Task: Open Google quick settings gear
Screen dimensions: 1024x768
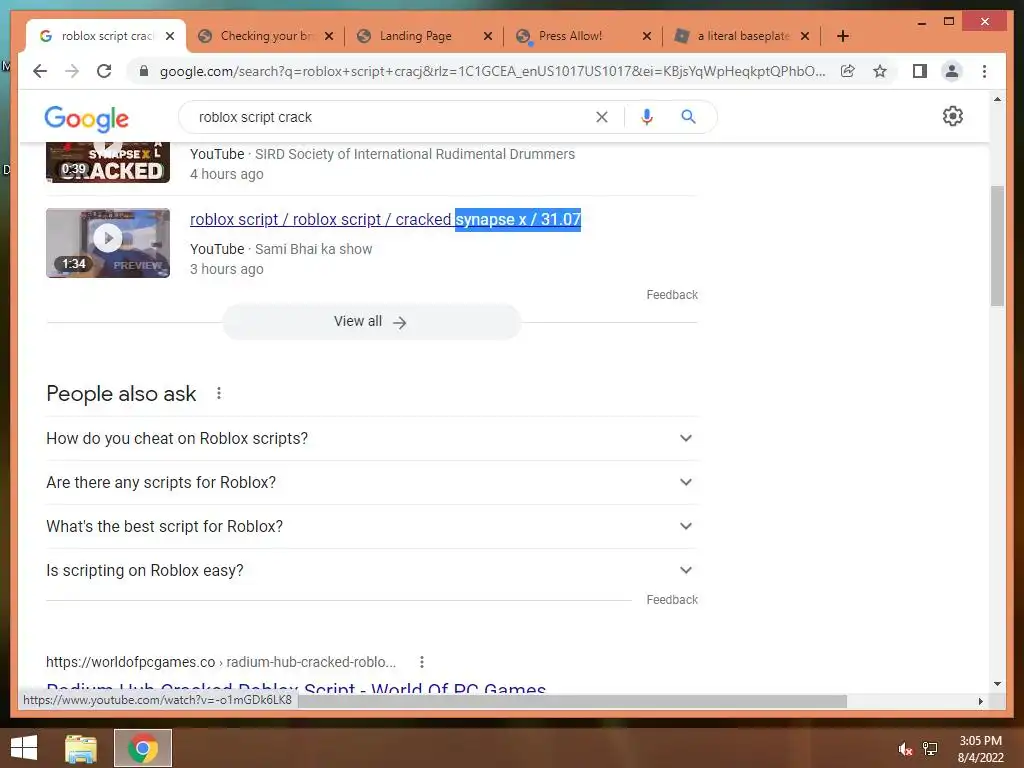Action: tap(953, 116)
